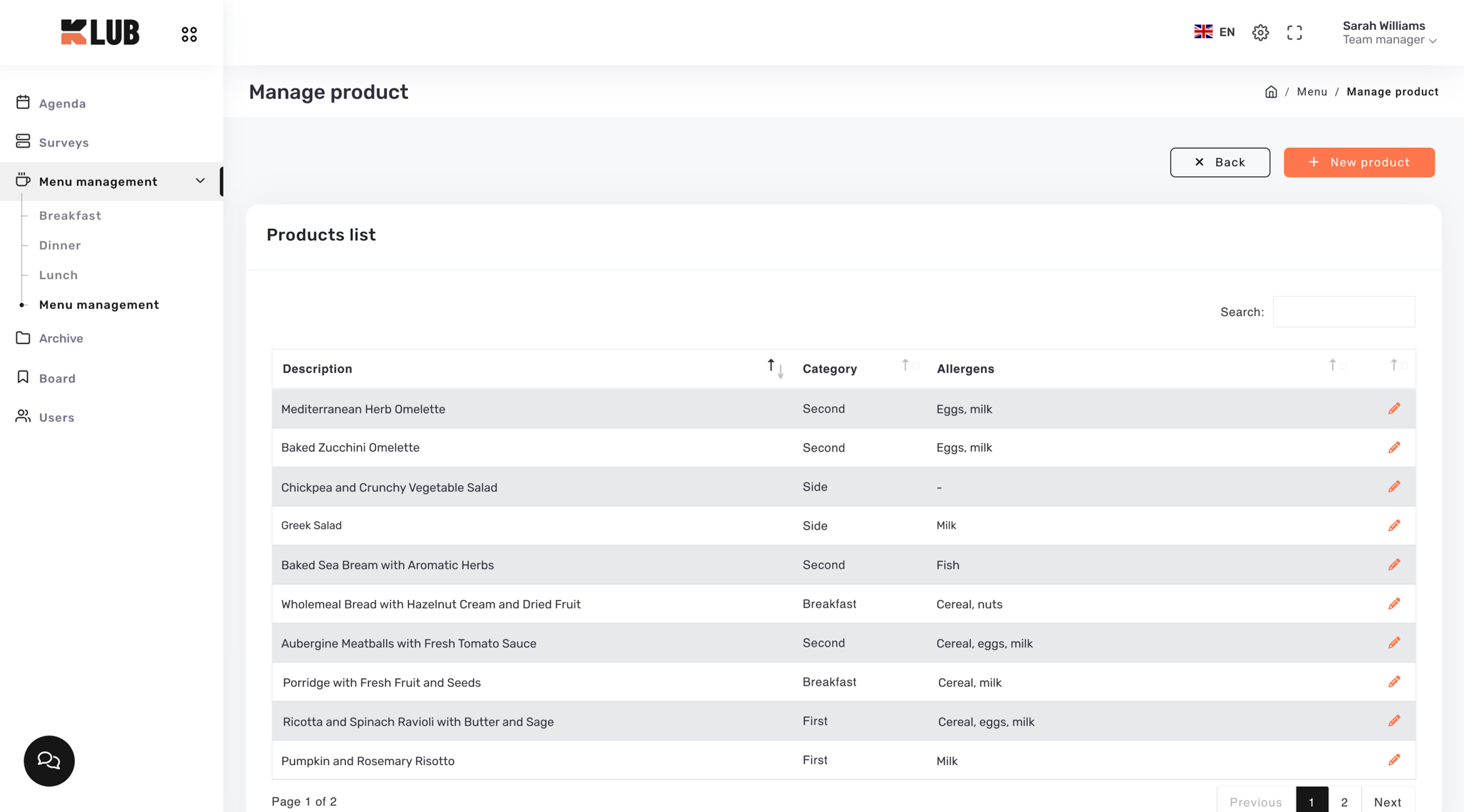Edit Pumpkin and Rosemary Risotto row

coord(1394,760)
